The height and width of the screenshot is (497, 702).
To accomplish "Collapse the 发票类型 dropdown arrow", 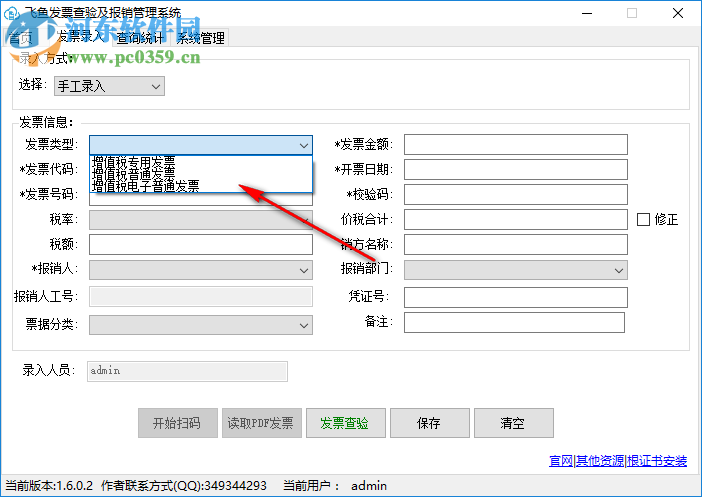I will coord(304,145).
